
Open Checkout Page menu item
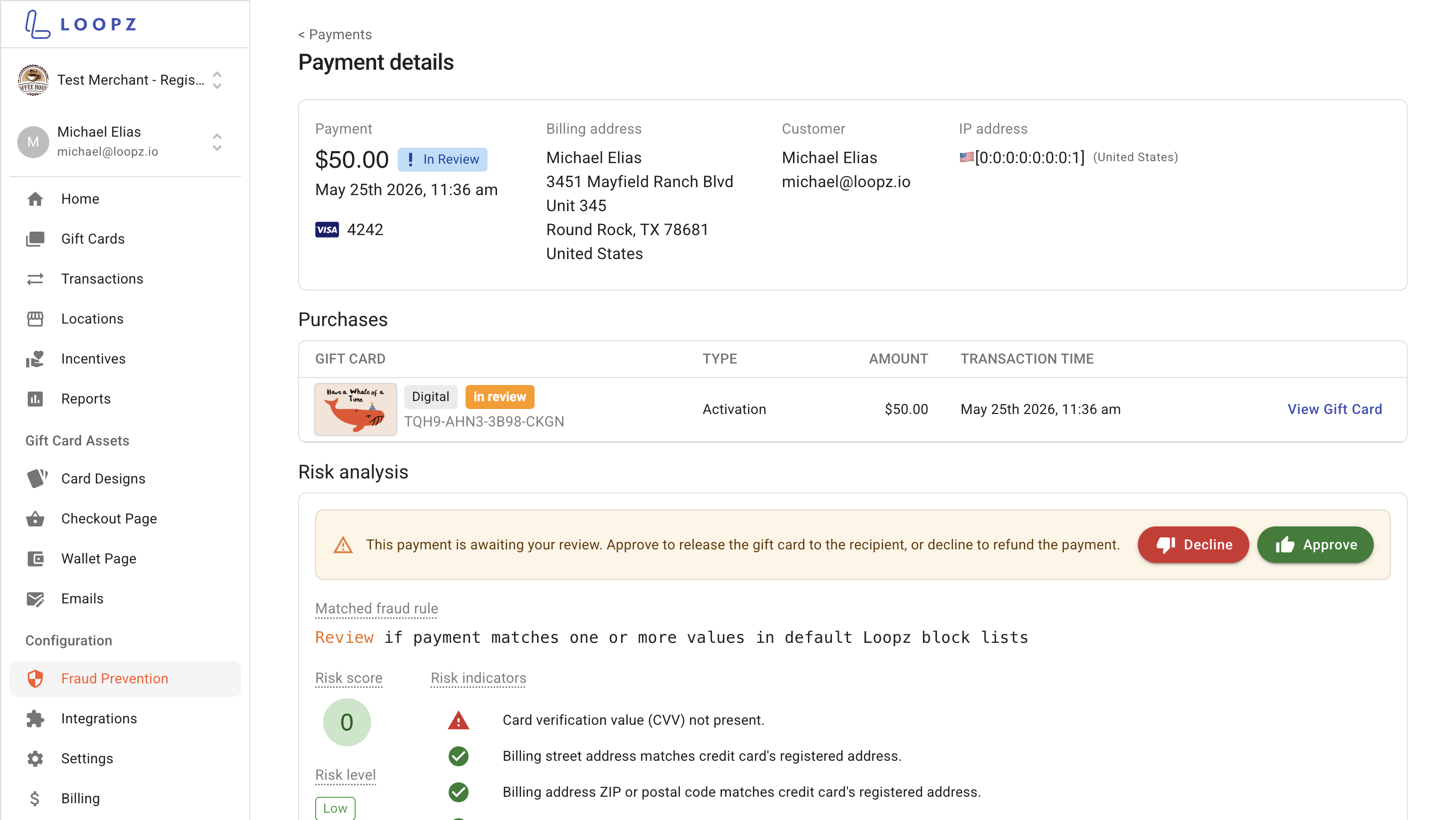point(125,519)
